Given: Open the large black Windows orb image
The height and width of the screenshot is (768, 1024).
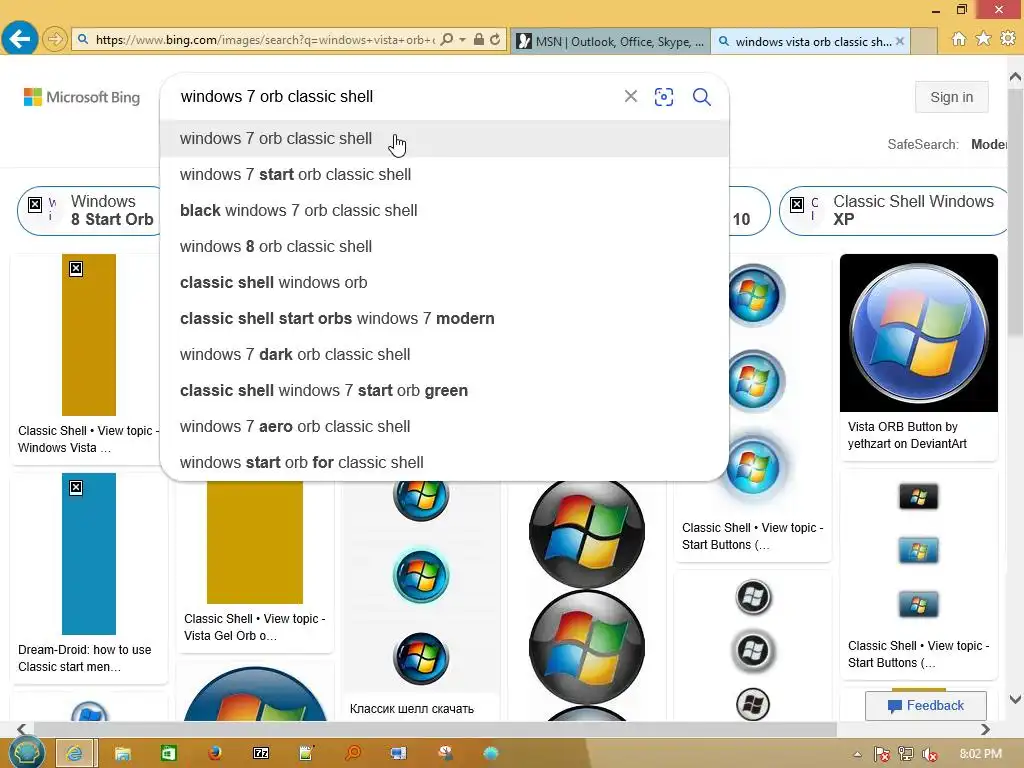Looking at the screenshot, I should (586, 532).
